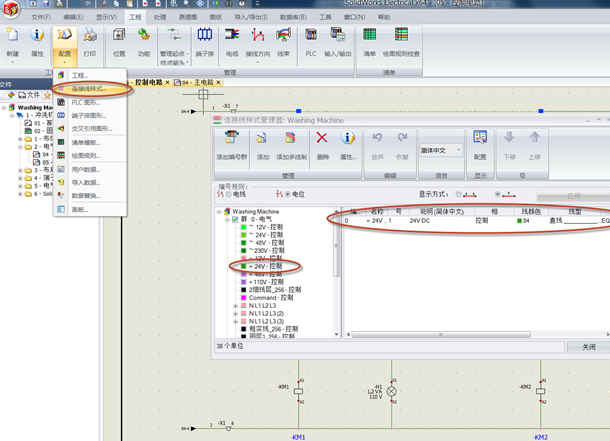This screenshot has height=441, width=610.
Task: Select the first 显示方式 display mode radio
Action: 459,194
